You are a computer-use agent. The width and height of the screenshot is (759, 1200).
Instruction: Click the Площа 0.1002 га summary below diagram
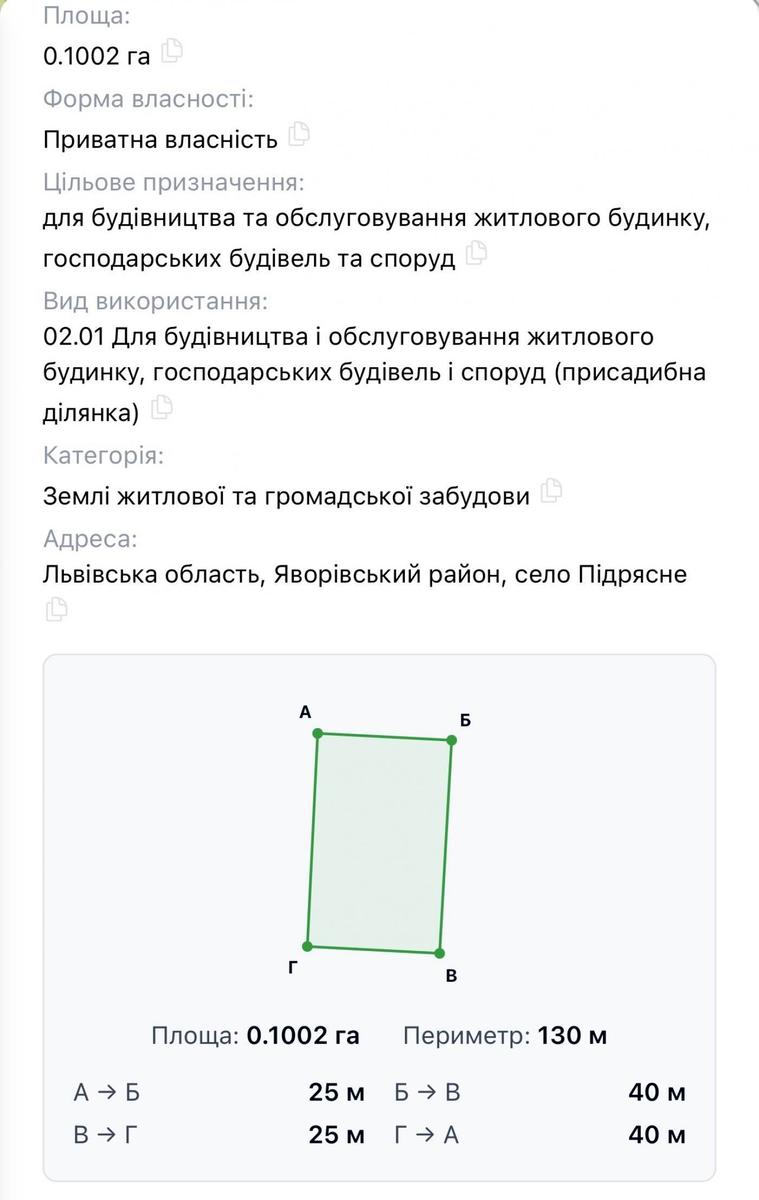pos(255,1035)
